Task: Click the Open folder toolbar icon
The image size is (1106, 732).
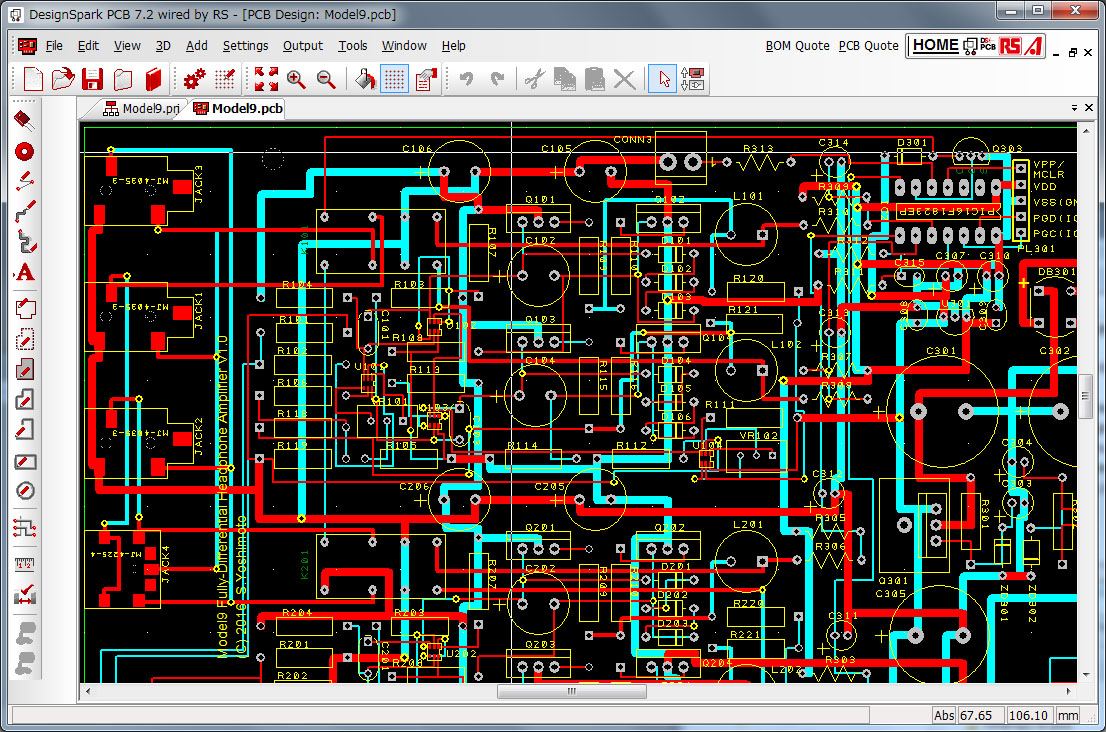Action: (63, 80)
